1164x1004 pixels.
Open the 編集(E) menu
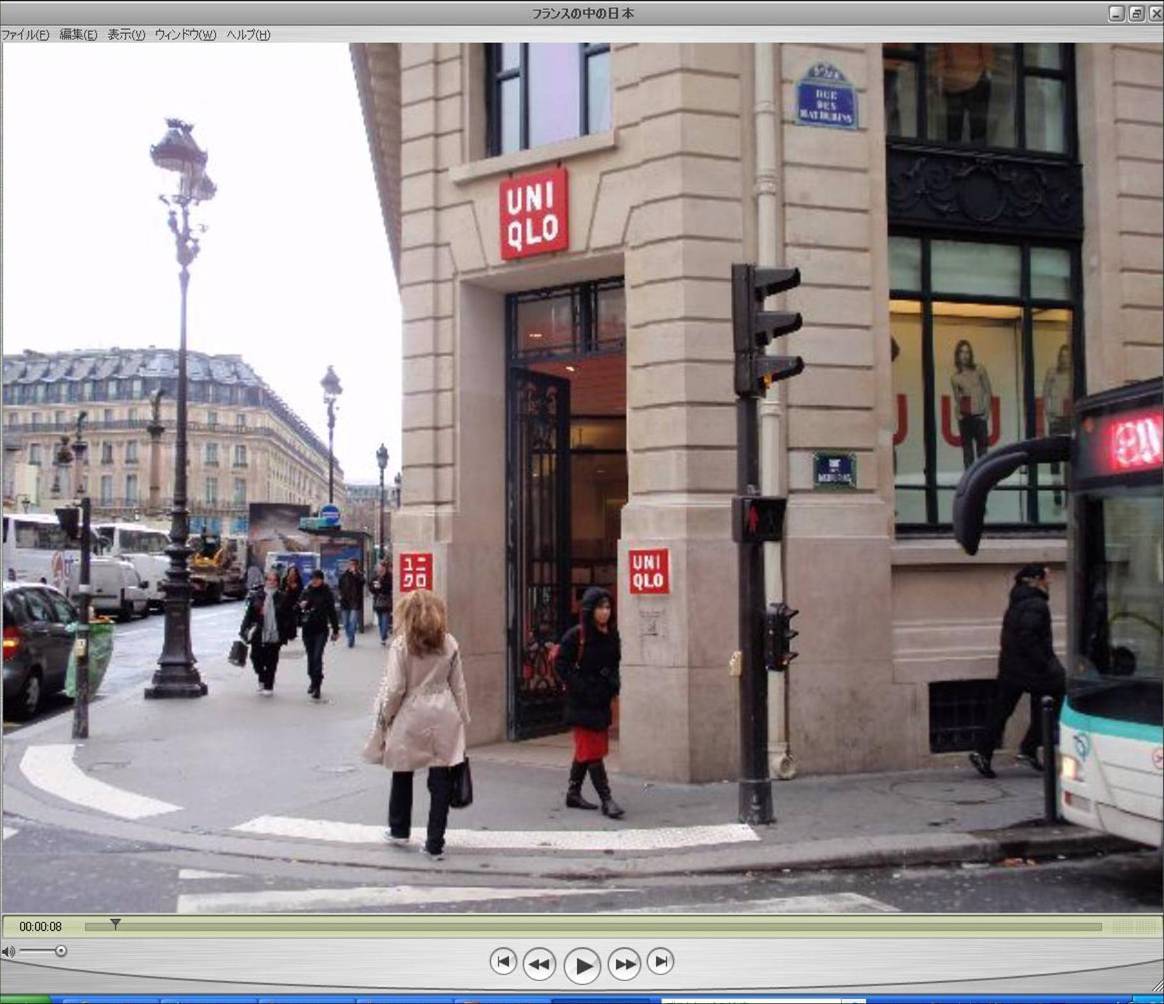pos(78,34)
